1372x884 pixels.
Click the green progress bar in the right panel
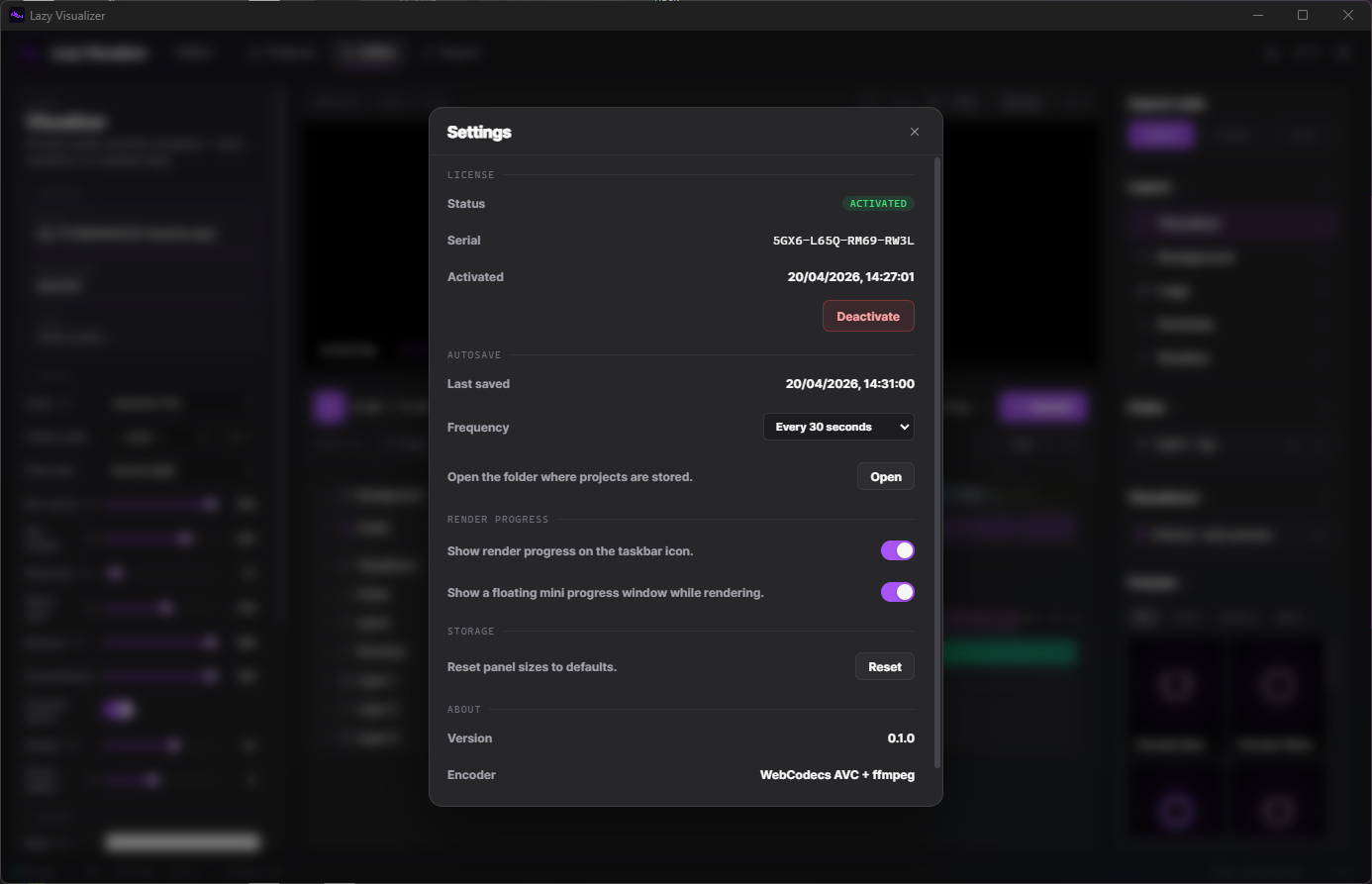click(1011, 652)
